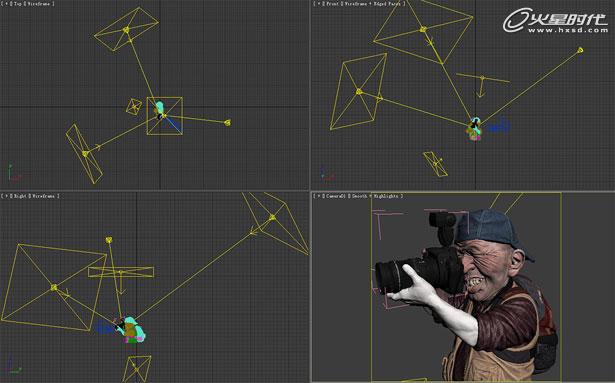
Task: Open Wireframe shading menu in Right viewport
Action: point(44,195)
